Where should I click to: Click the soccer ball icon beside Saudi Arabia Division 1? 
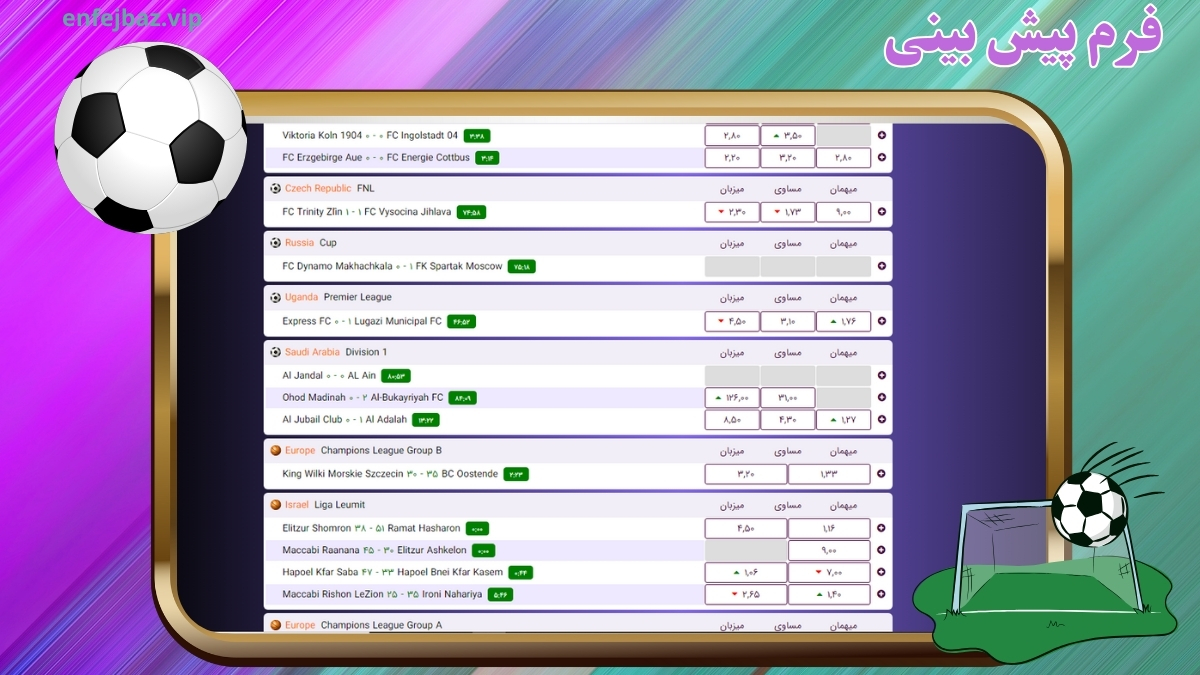pos(274,351)
